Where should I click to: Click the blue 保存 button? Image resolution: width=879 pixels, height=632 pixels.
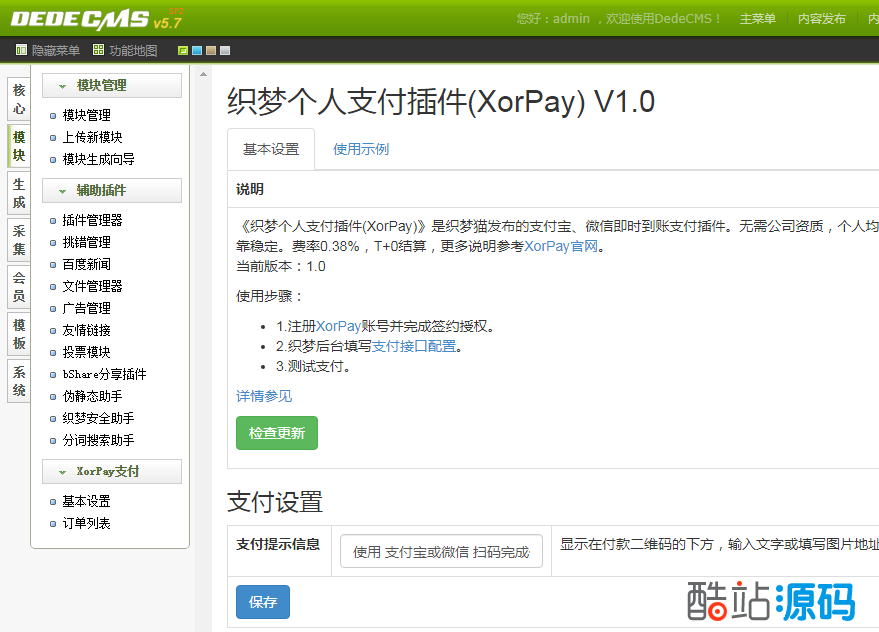point(263,602)
